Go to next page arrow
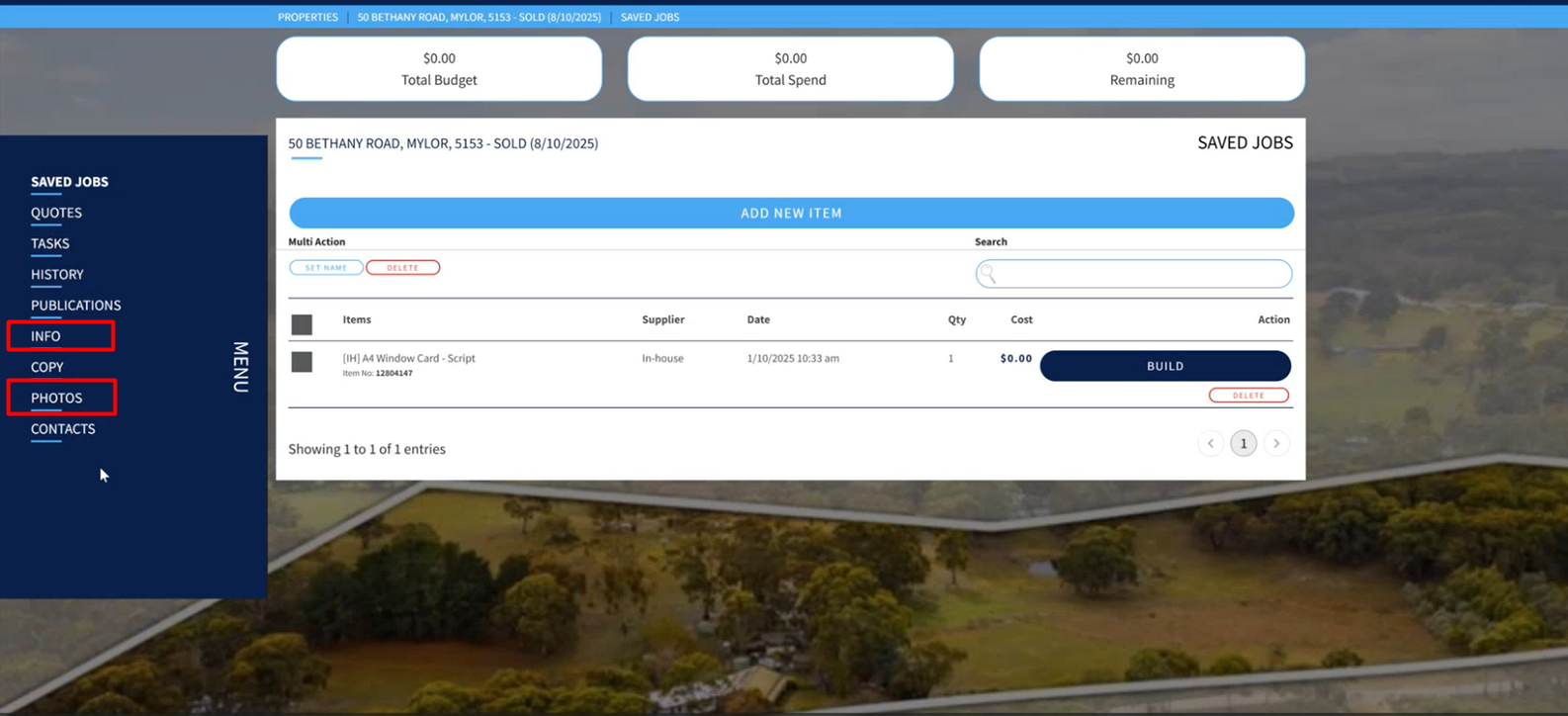The width and height of the screenshot is (1568, 716). [1276, 443]
